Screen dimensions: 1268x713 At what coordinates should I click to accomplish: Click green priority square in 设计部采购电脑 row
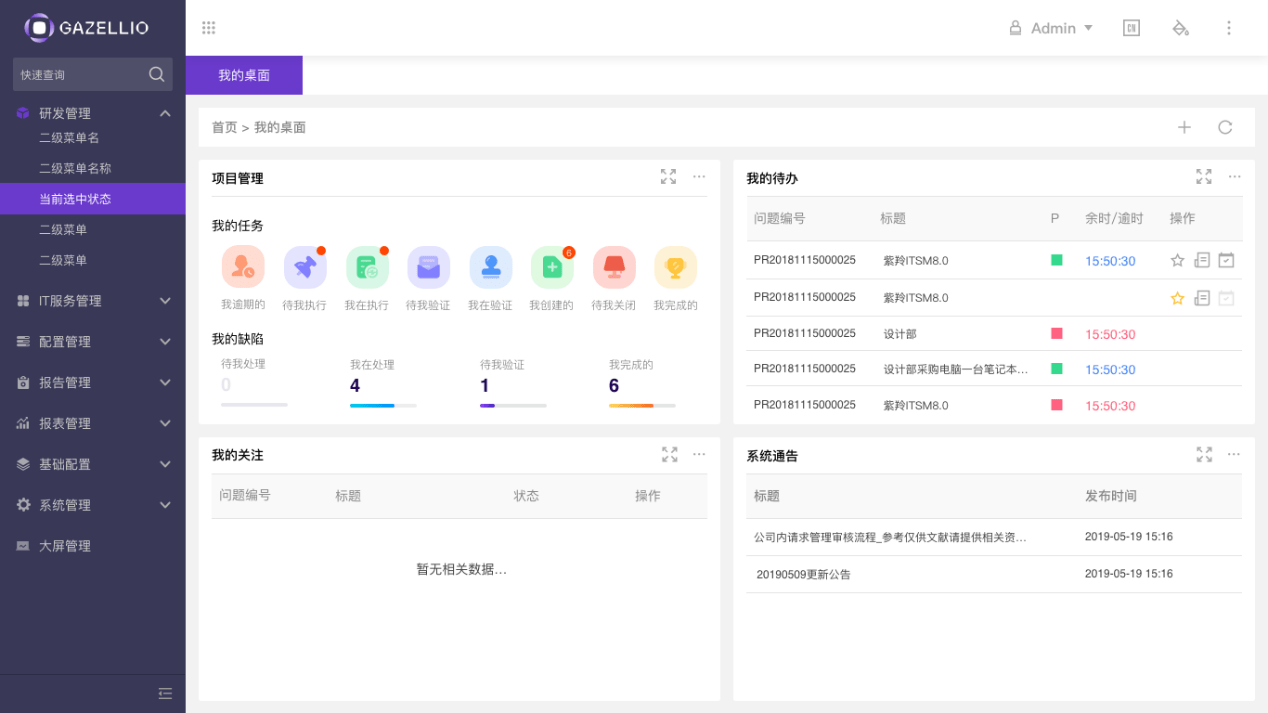[x=1056, y=368]
